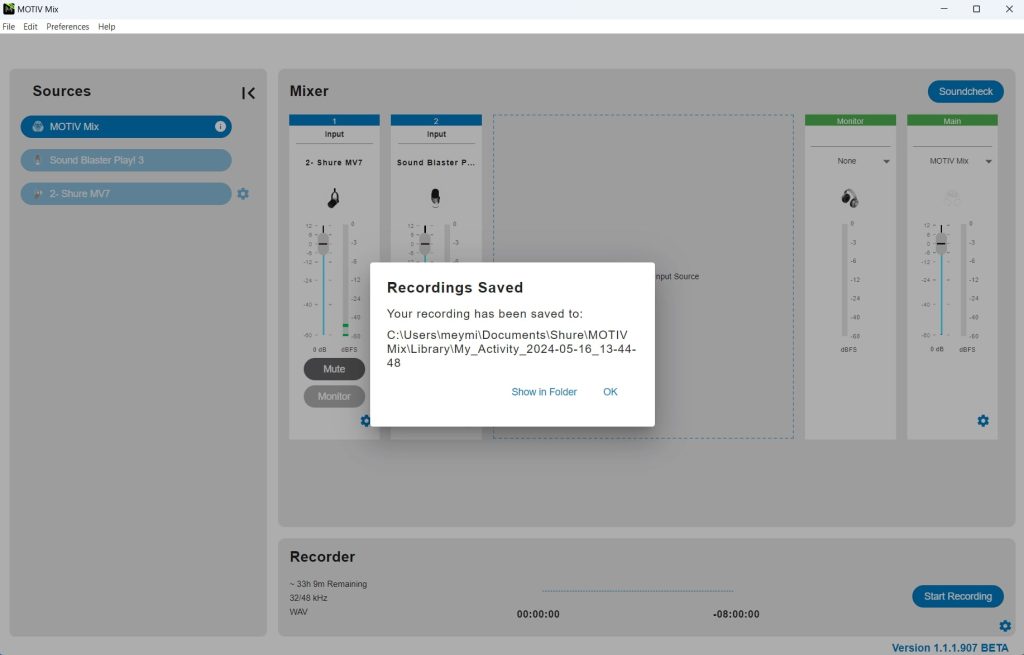
Task: Open the File menu
Action: pos(9,27)
